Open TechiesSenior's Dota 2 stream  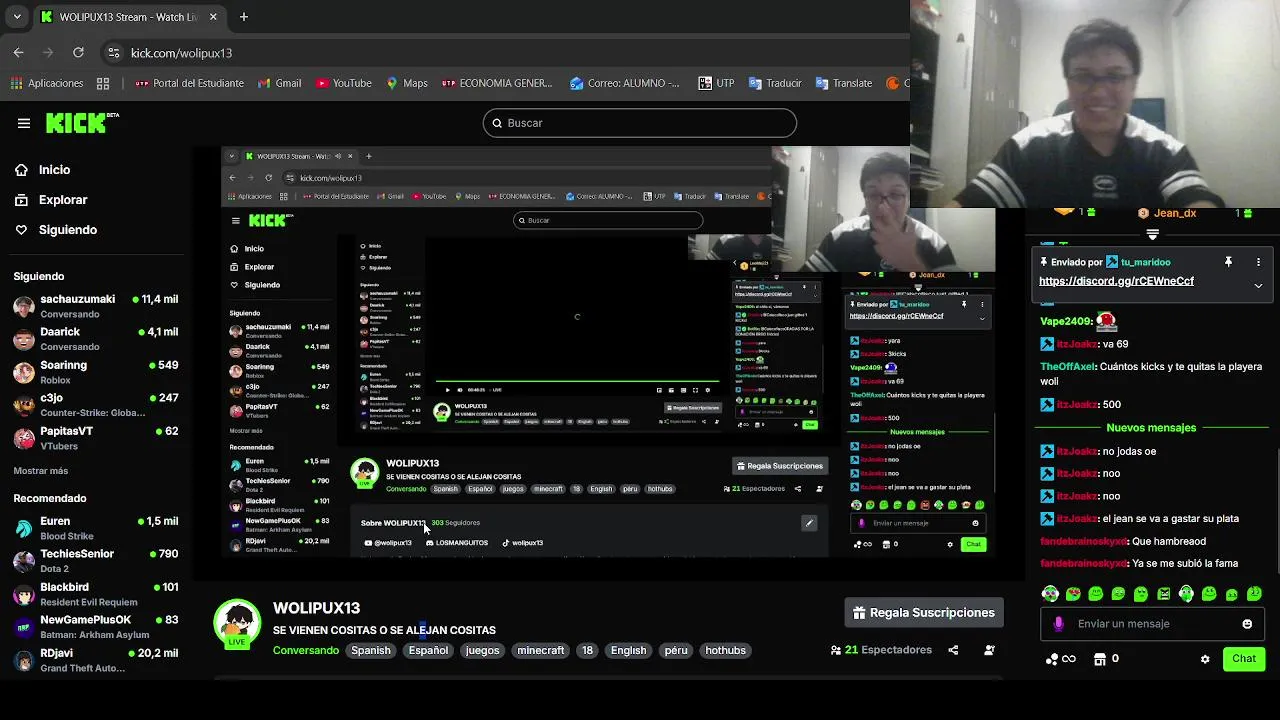click(95, 561)
